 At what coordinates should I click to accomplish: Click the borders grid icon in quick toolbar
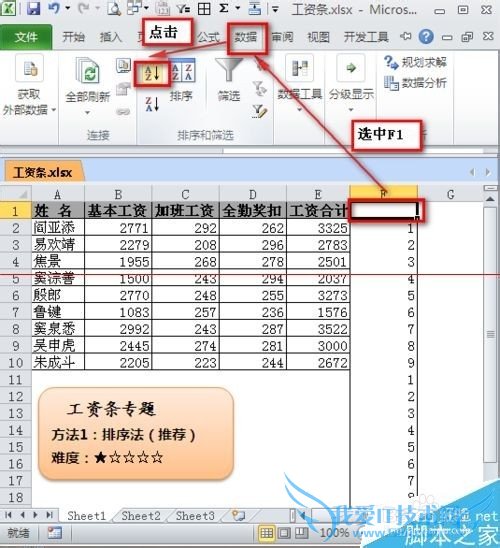[204, 9]
